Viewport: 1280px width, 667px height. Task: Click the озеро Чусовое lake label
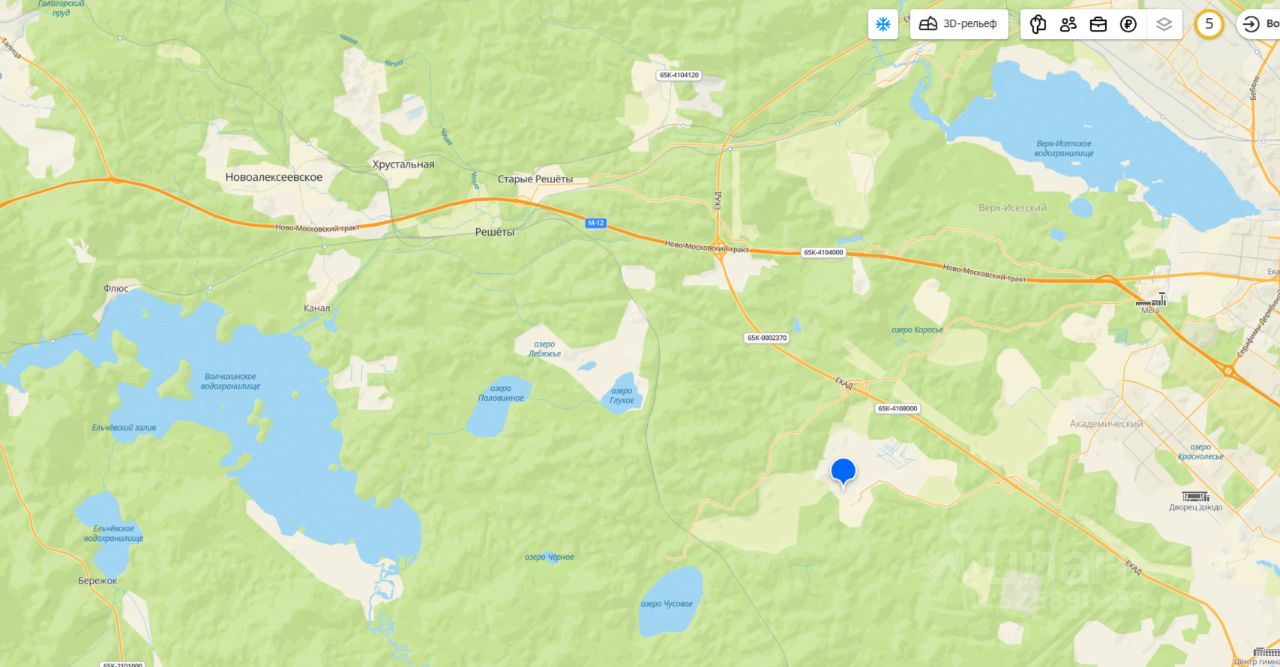[666, 604]
